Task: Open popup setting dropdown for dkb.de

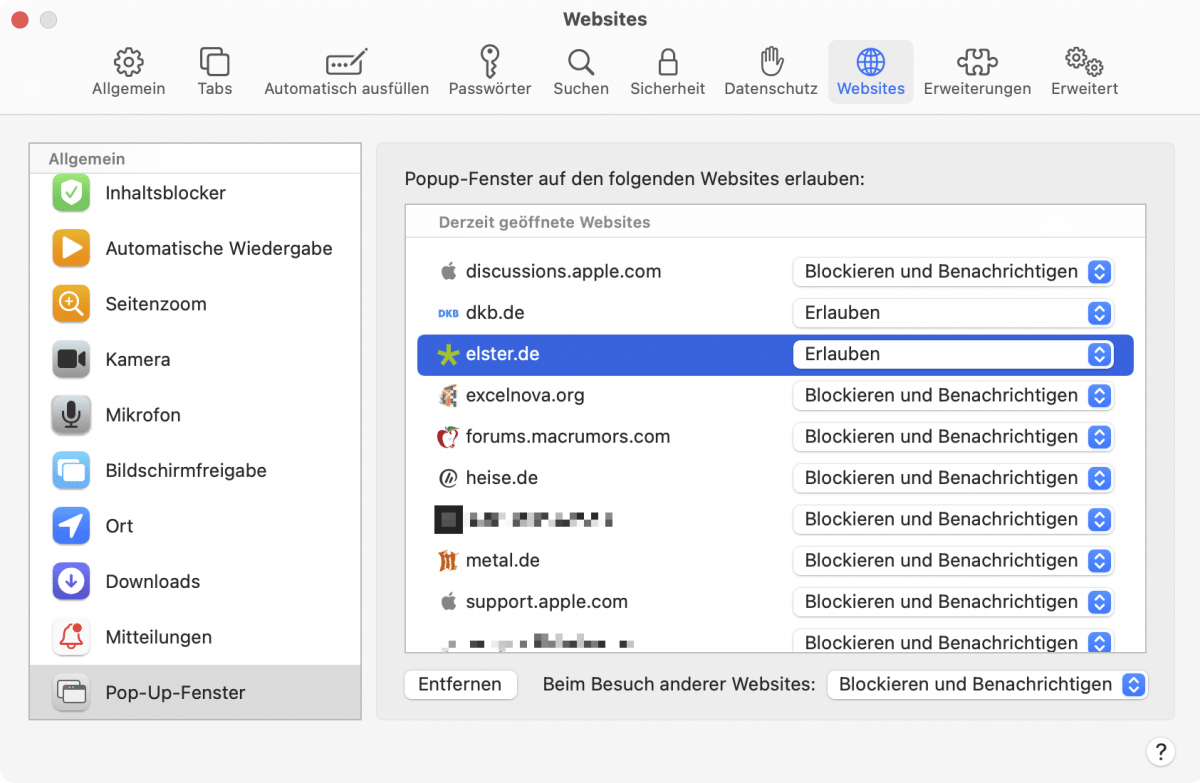Action: coord(953,313)
